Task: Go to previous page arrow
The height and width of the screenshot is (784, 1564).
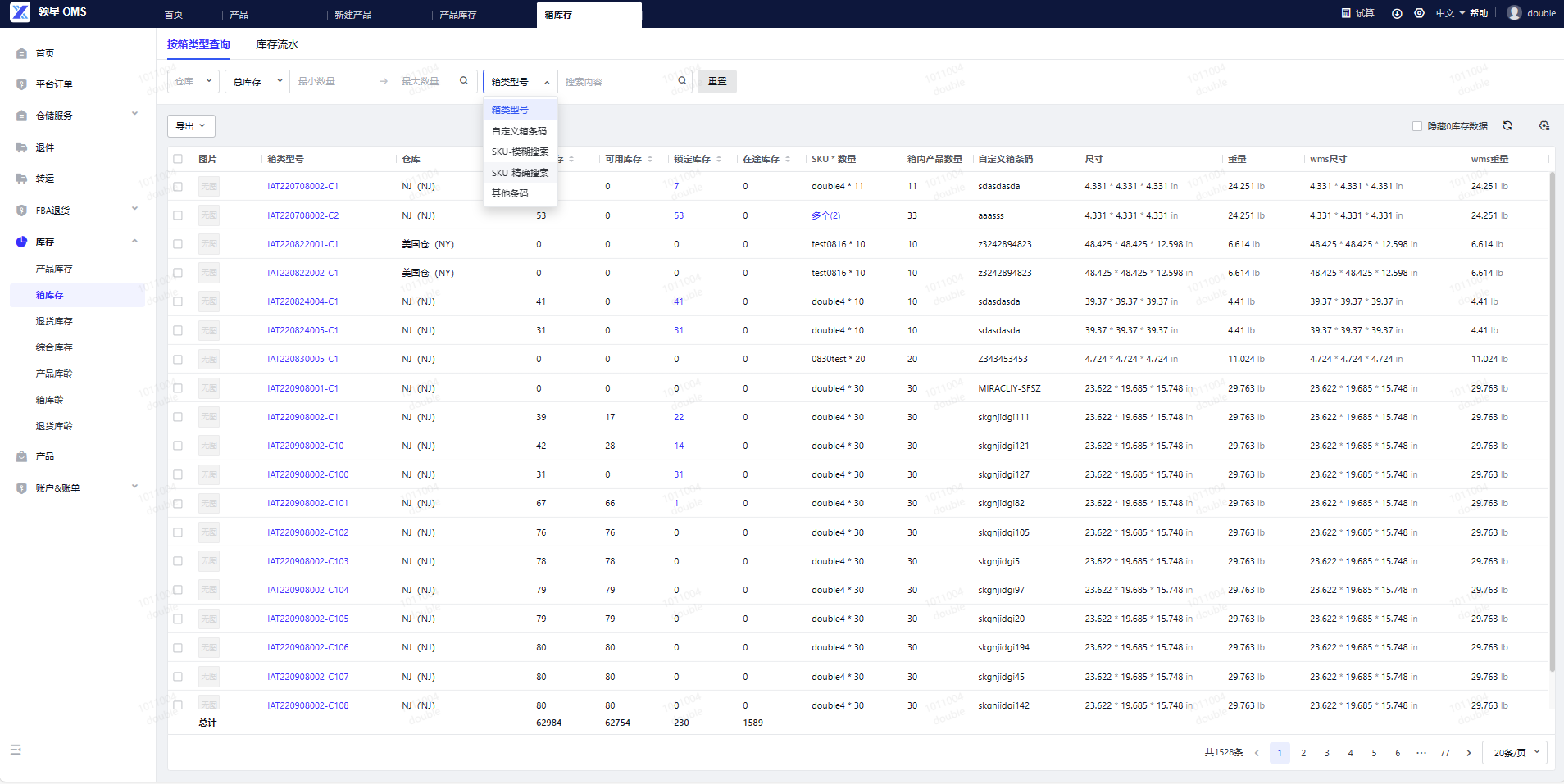Action: point(1257,753)
